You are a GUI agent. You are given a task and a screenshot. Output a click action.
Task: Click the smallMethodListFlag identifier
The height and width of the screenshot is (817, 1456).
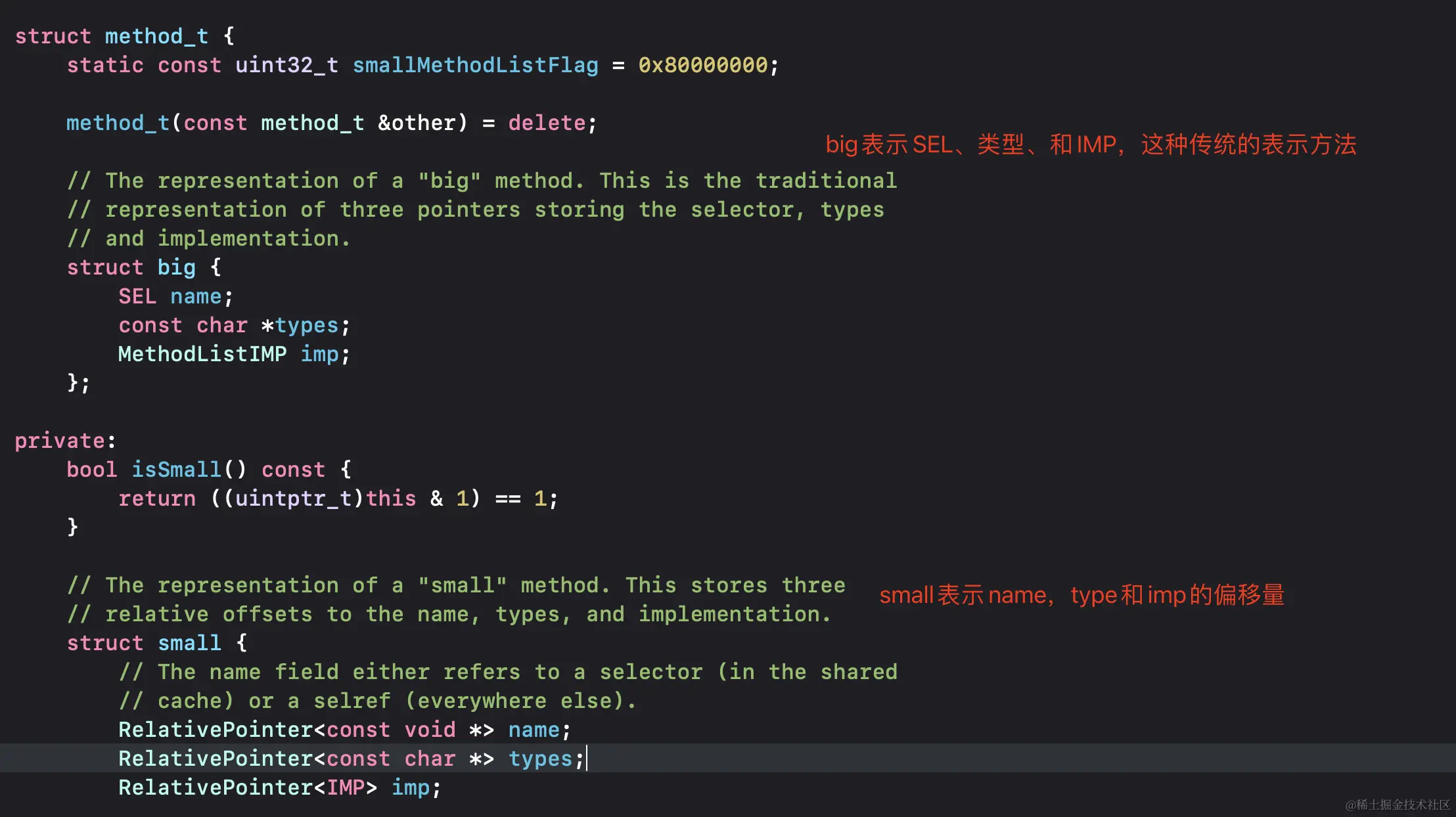(475, 65)
